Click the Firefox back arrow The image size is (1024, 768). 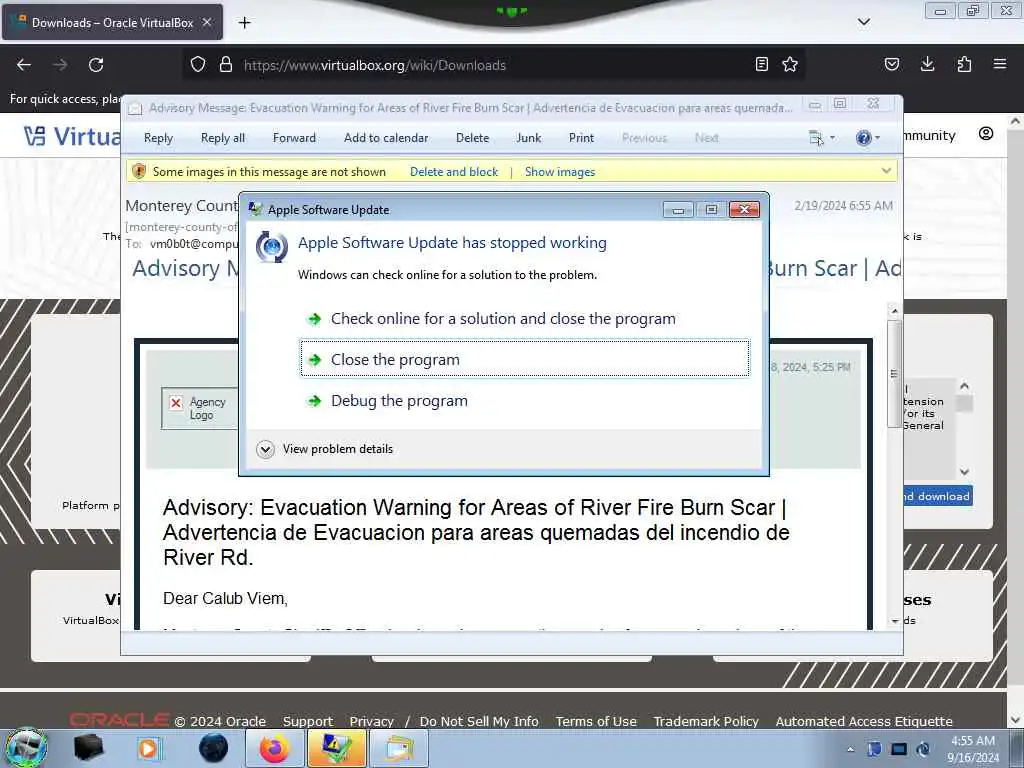[24, 65]
